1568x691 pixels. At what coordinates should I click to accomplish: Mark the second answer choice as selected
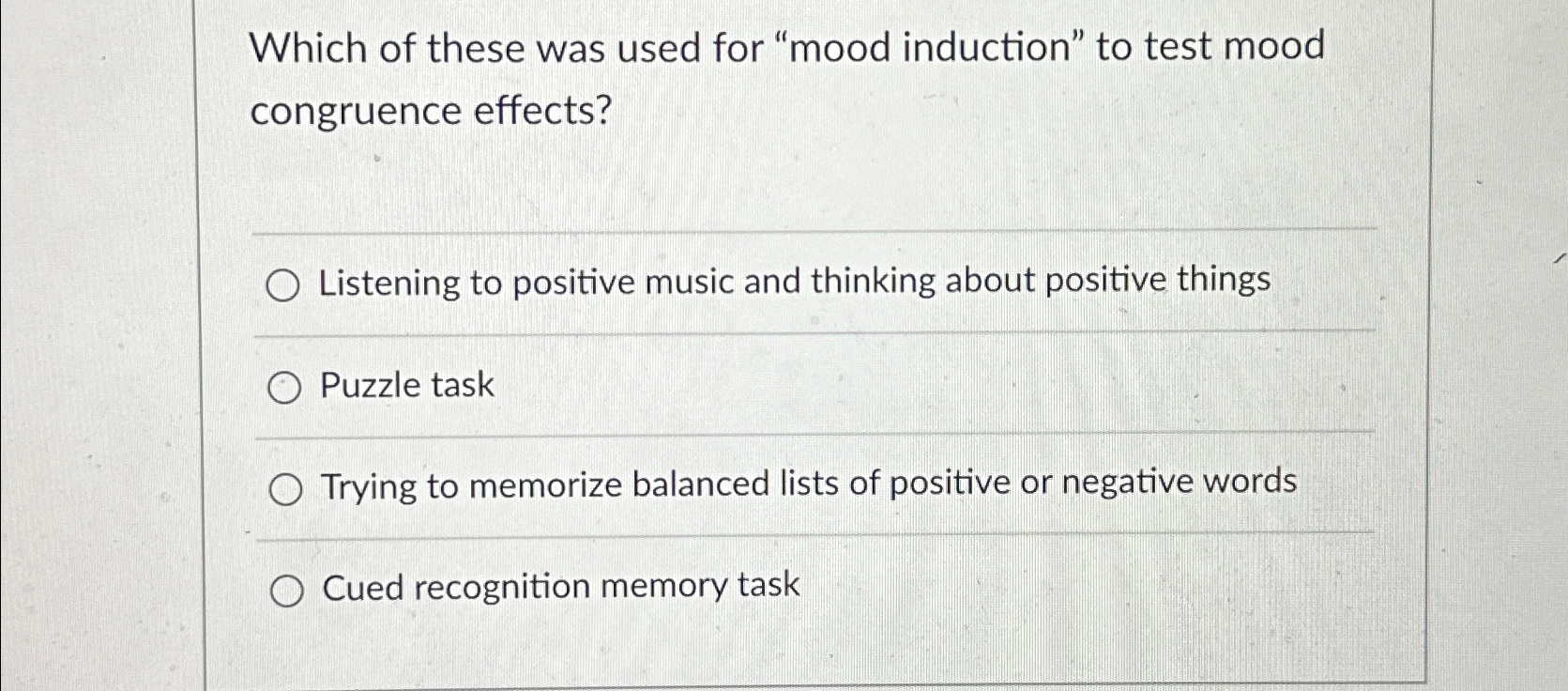coord(286,385)
